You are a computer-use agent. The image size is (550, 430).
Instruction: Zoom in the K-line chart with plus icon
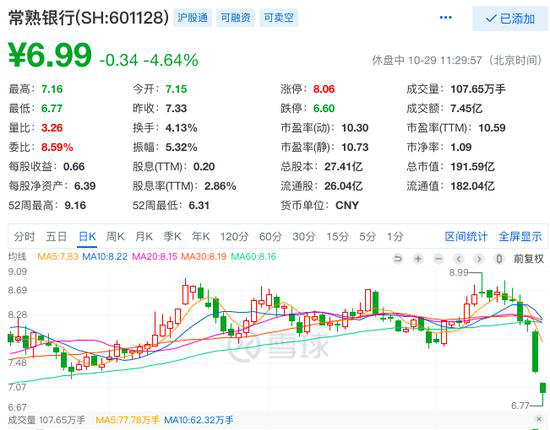[418, 259]
